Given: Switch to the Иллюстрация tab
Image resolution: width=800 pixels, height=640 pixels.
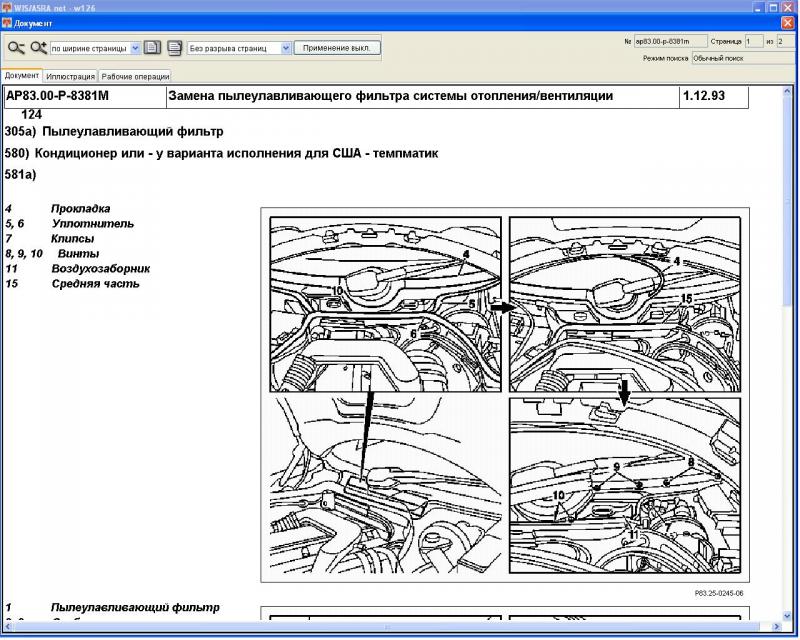Looking at the screenshot, I should coord(70,77).
